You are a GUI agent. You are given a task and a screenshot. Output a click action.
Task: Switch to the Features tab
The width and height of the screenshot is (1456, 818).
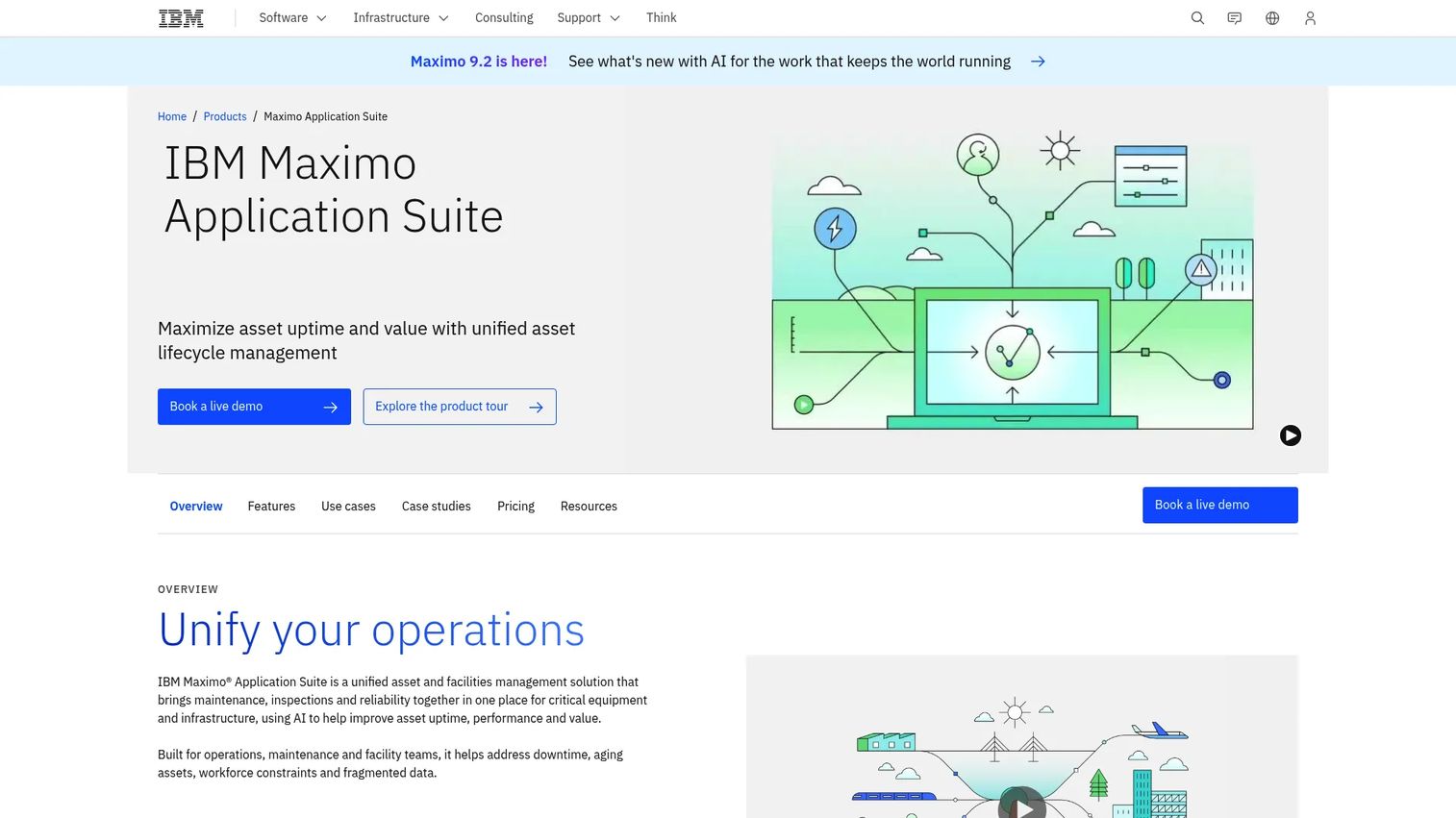pos(271,507)
